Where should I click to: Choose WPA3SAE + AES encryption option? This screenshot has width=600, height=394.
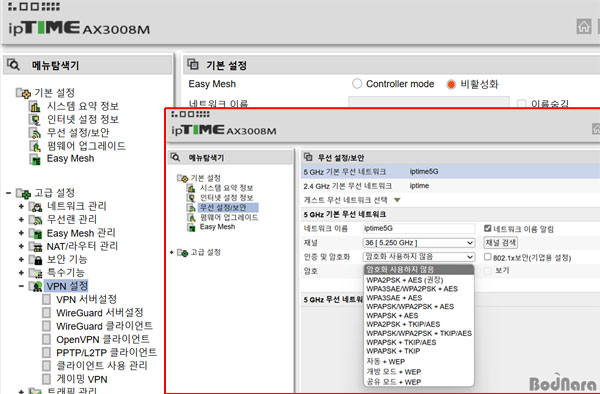click(394, 298)
